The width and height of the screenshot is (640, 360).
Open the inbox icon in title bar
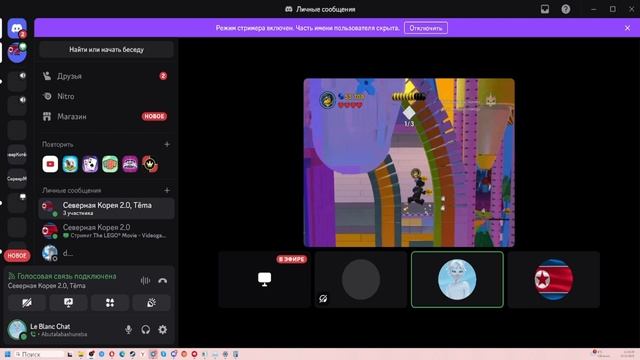[x=545, y=9]
